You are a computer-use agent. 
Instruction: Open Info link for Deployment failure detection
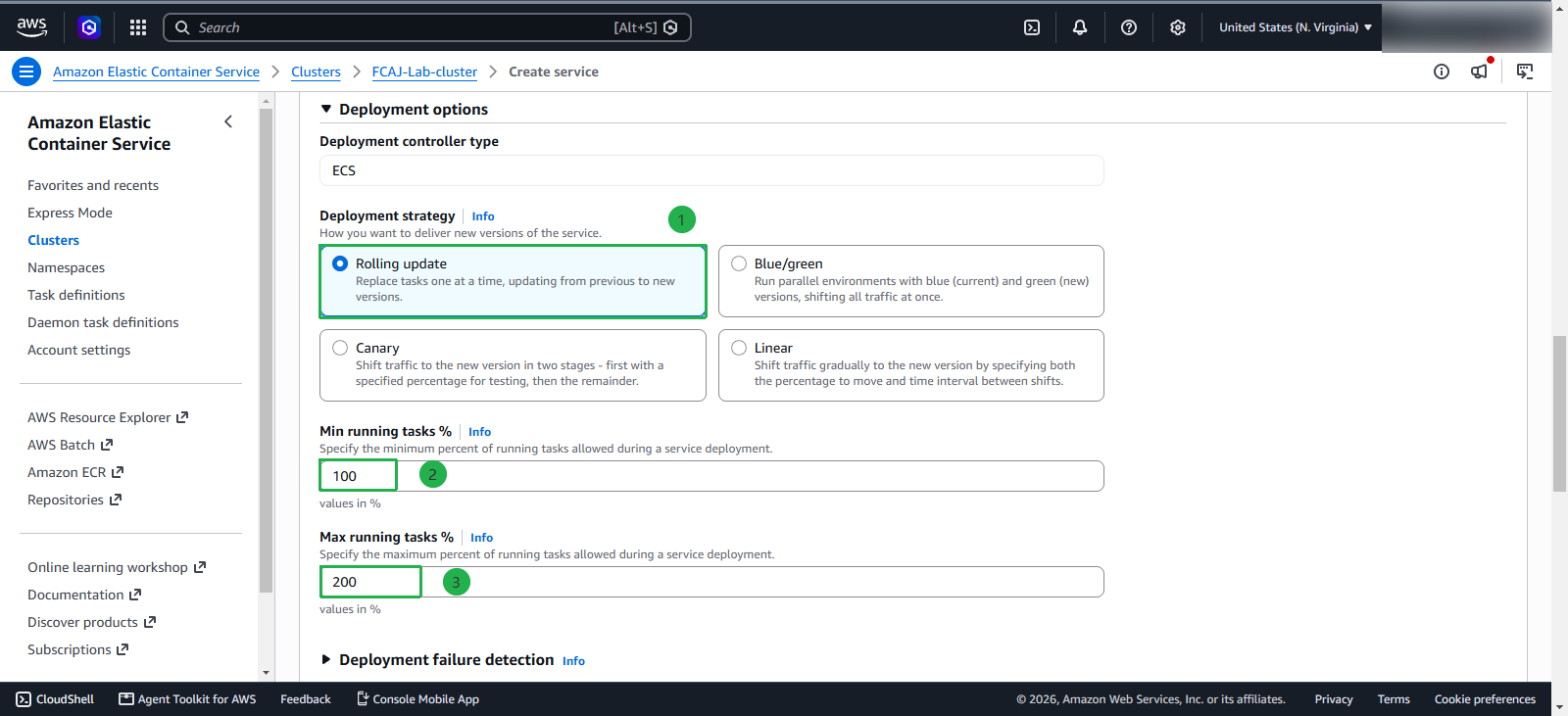[x=573, y=661]
